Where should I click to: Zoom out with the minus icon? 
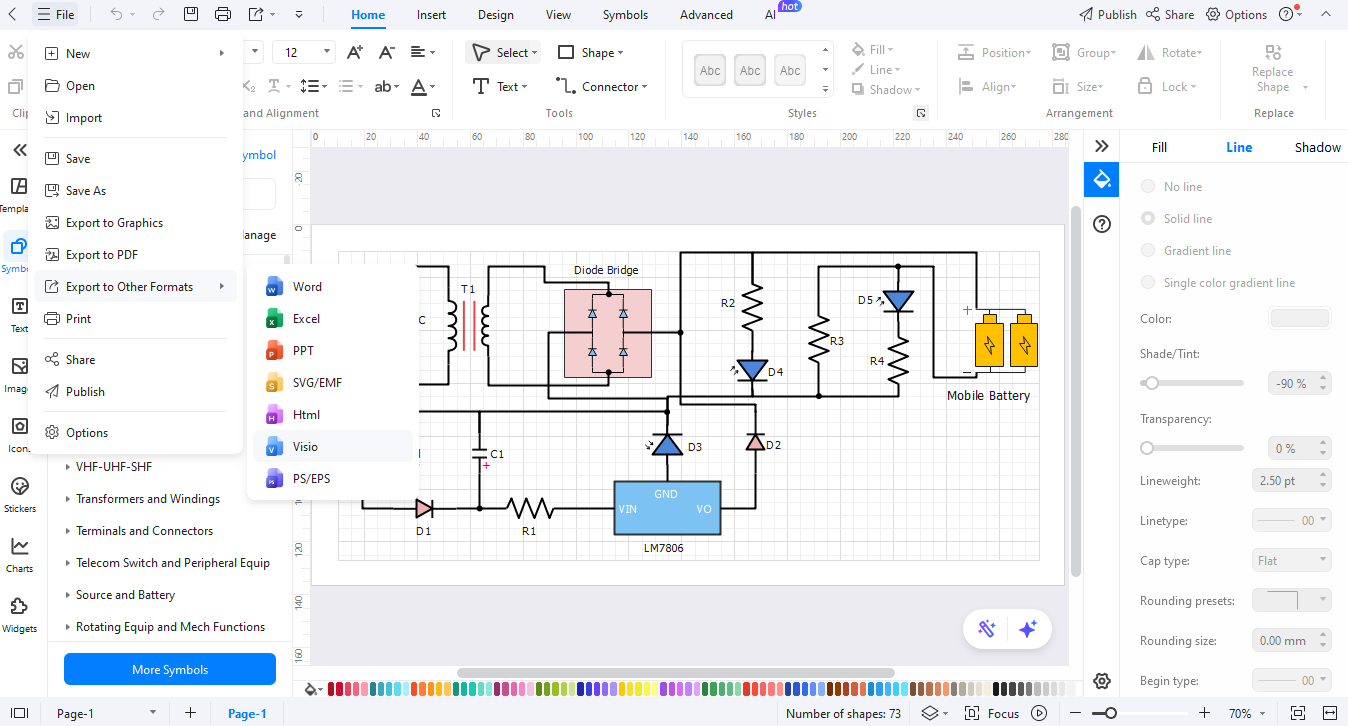point(1075,713)
